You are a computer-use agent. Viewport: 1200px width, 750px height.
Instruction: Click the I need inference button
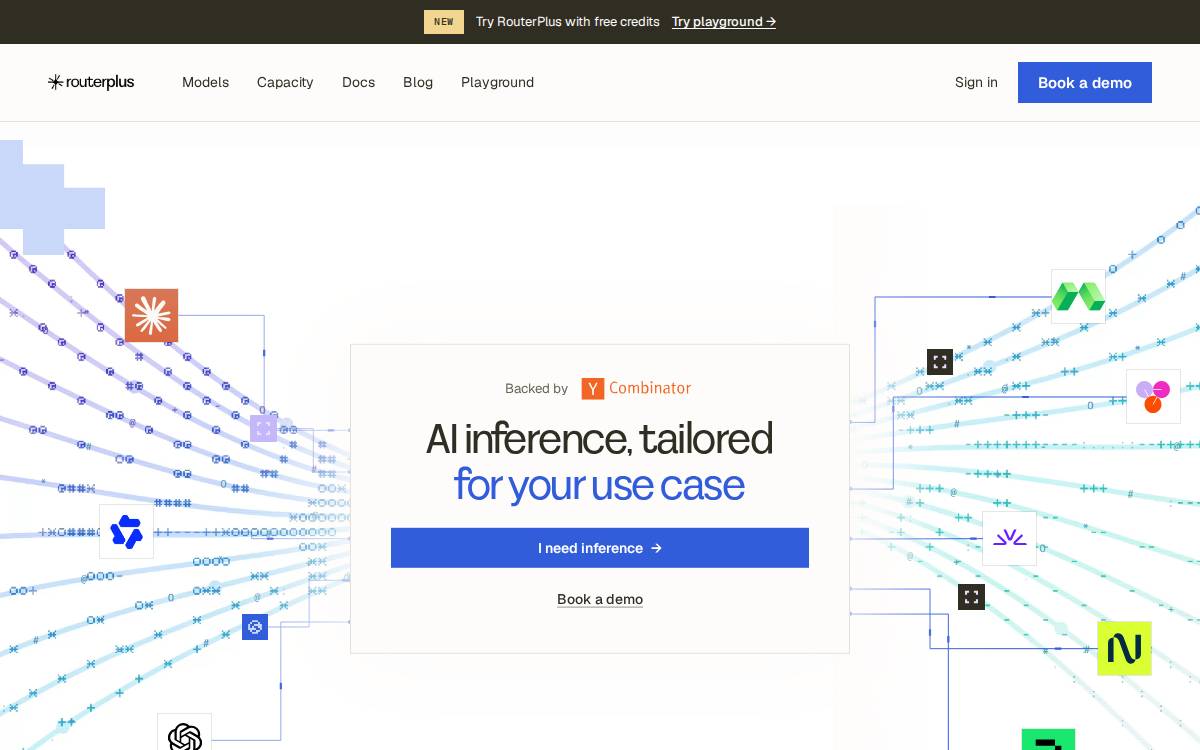(600, 548)
